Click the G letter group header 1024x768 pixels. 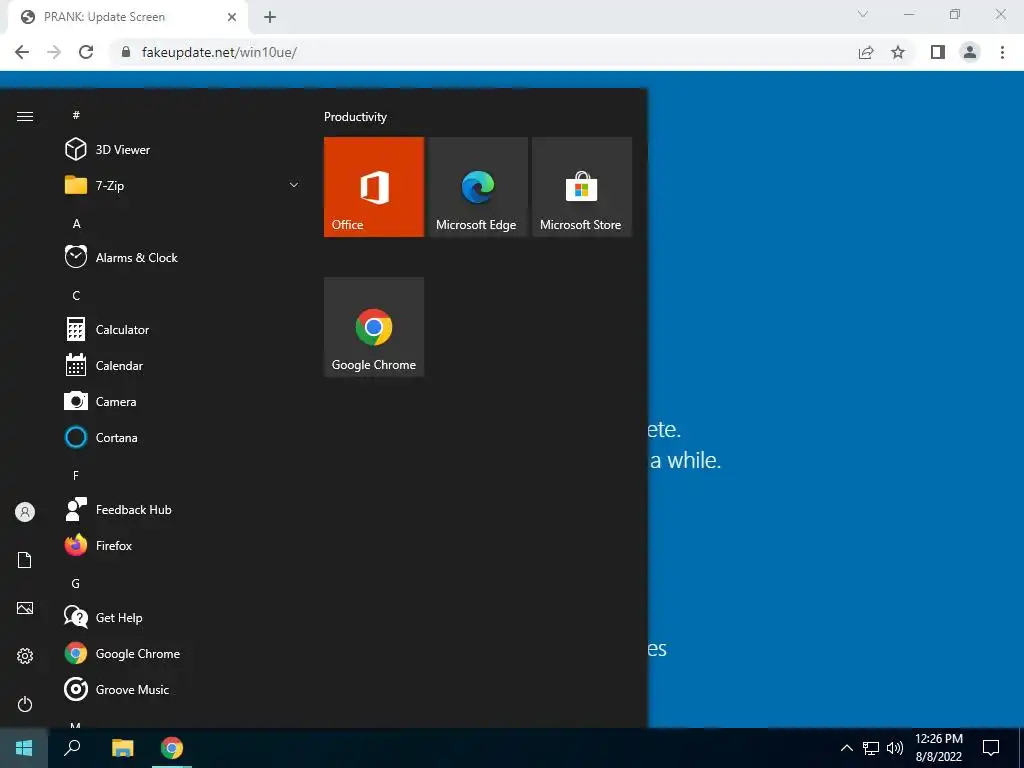click(x=76, y=583)
